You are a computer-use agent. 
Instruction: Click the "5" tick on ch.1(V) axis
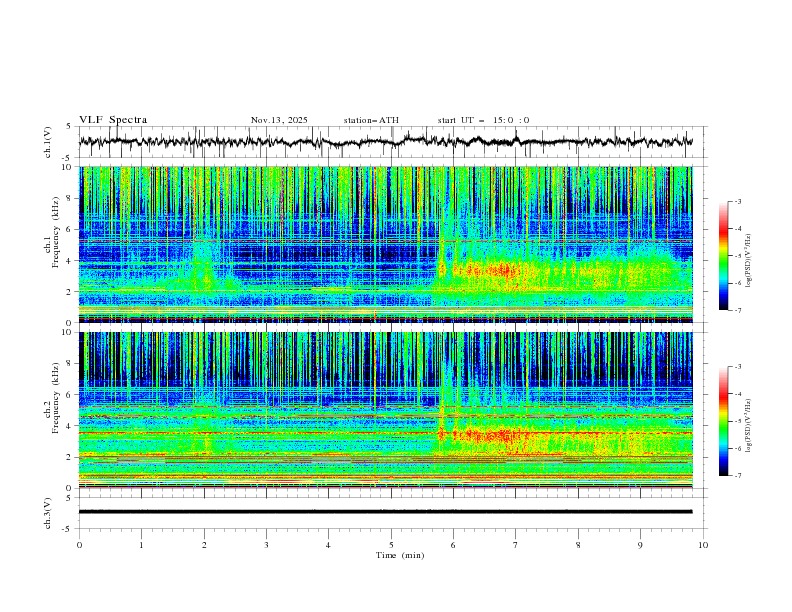(70, 127)
